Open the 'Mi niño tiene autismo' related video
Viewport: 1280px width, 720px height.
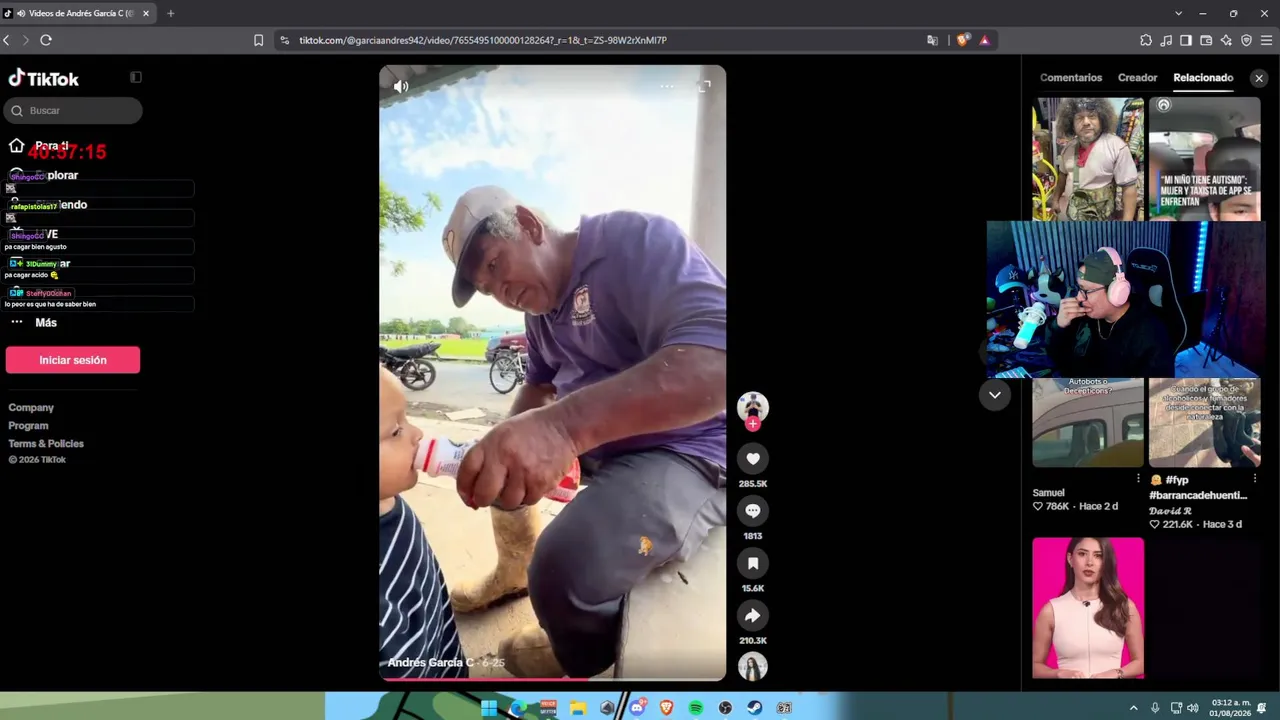tap(1205, 159)
